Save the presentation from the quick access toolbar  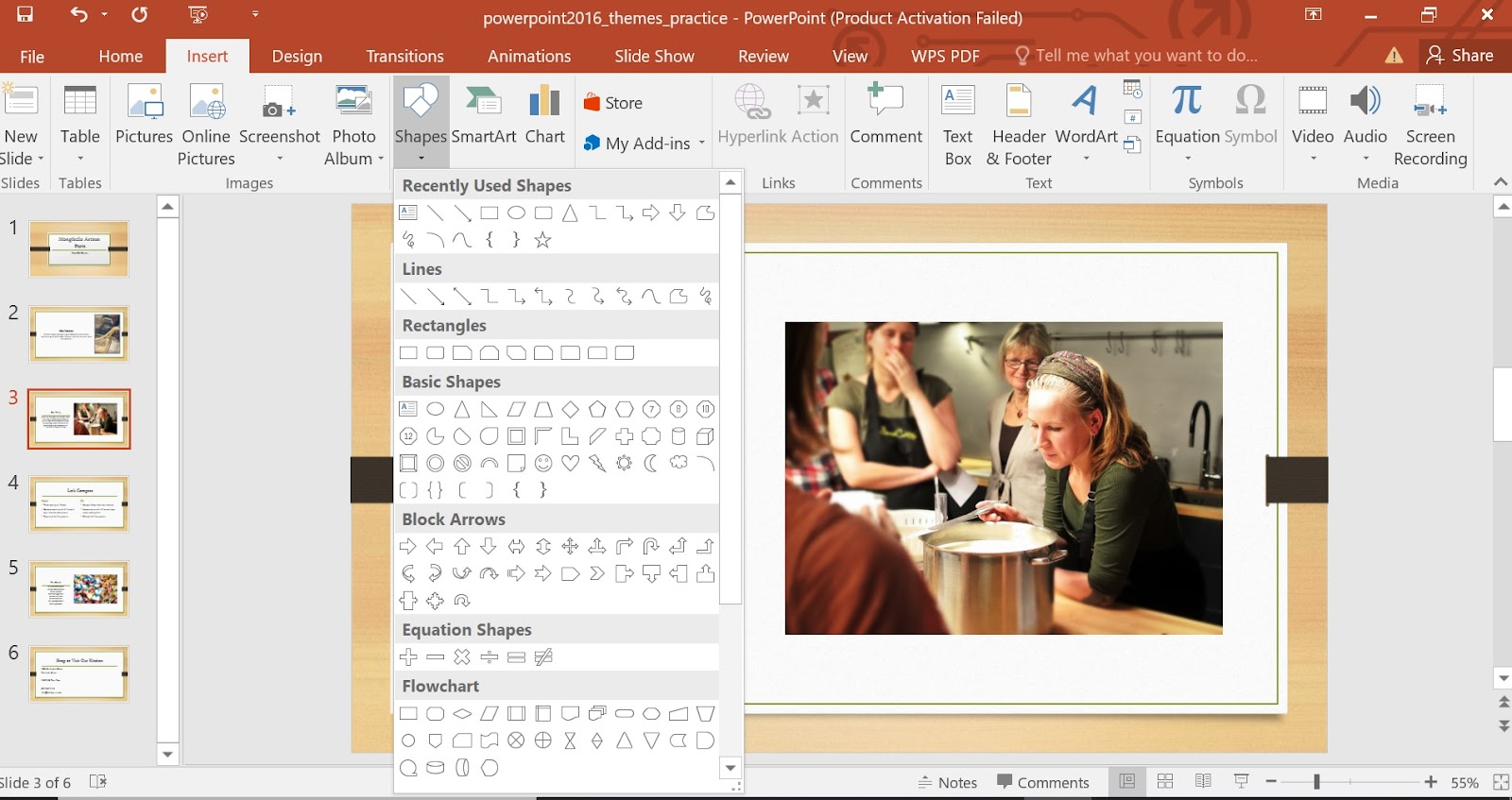(25, 14)
